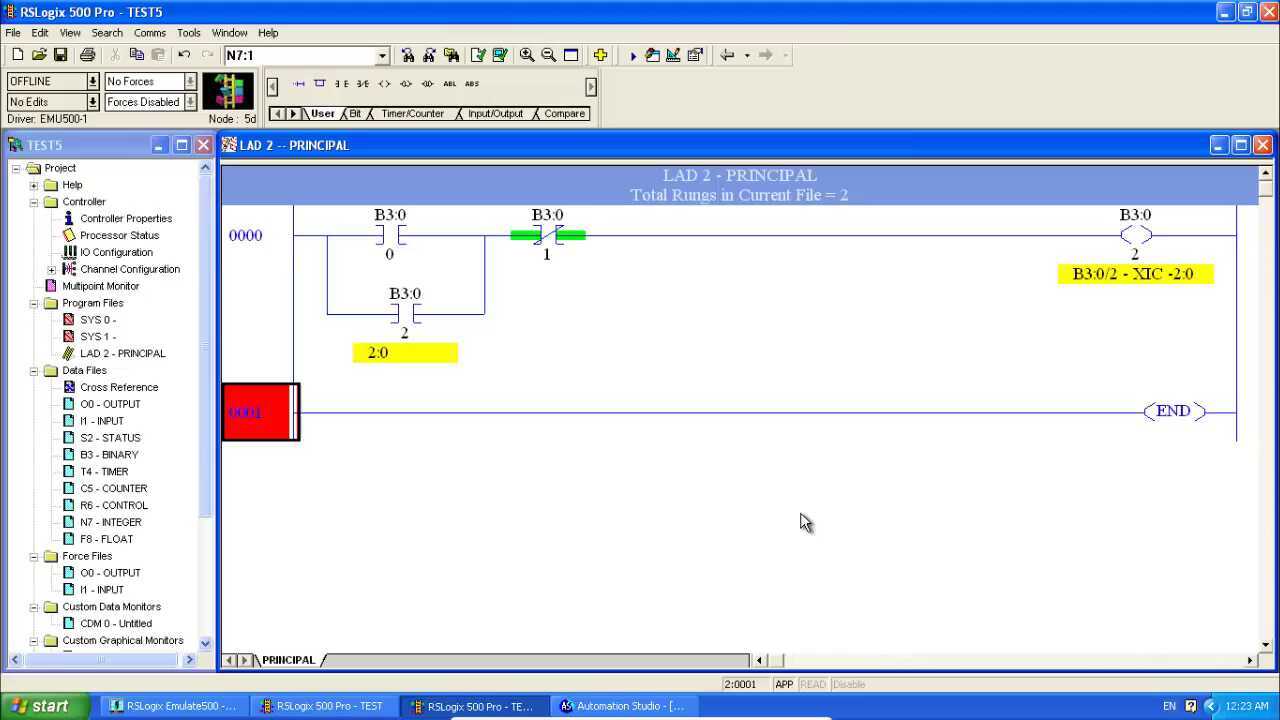Screen dimensions: 1280x720
Task: Click the yellow plus icon in toolbar
Action: pos(600,55)
